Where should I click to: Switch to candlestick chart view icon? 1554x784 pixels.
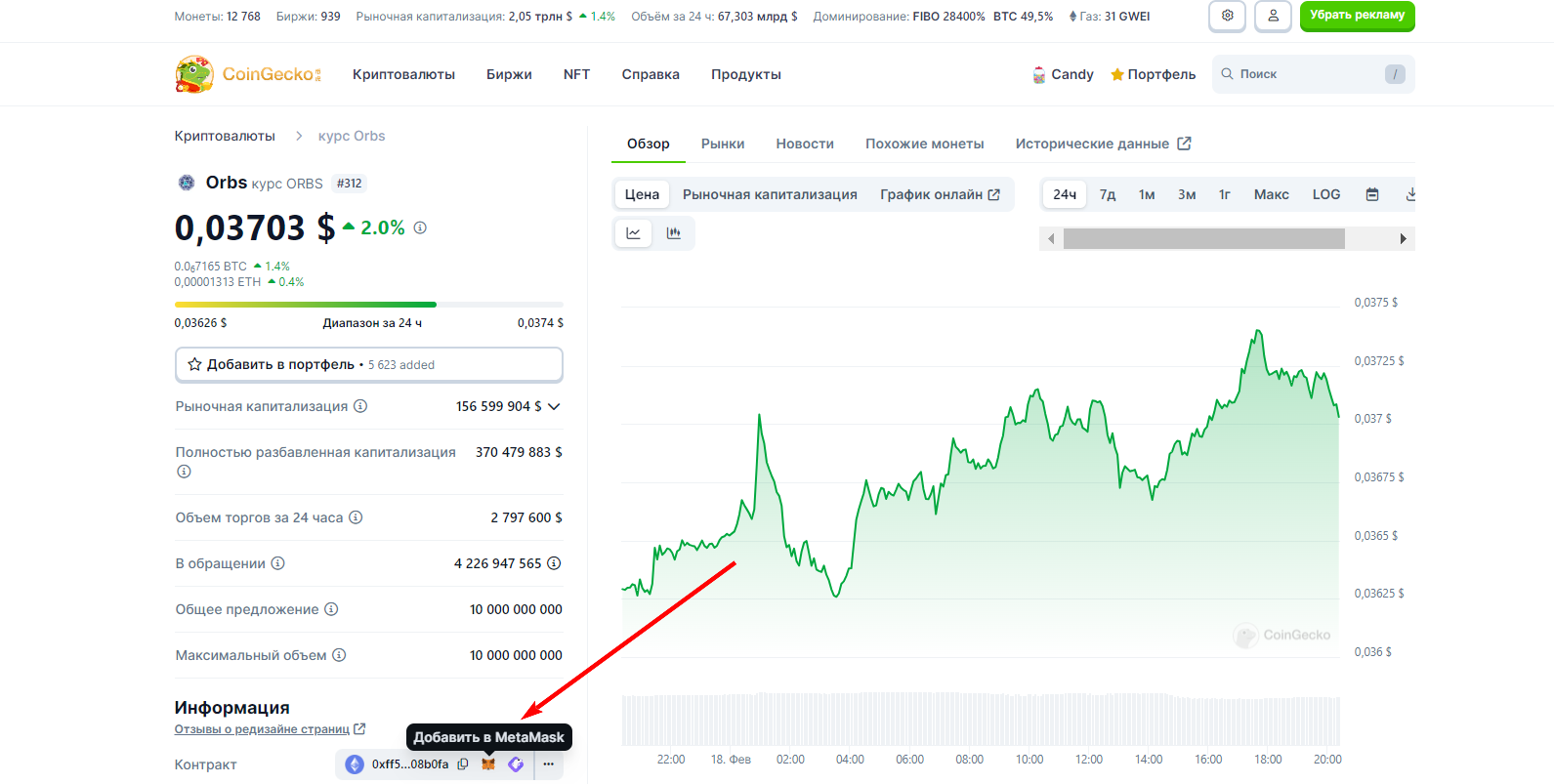click(x=674, y=233)
